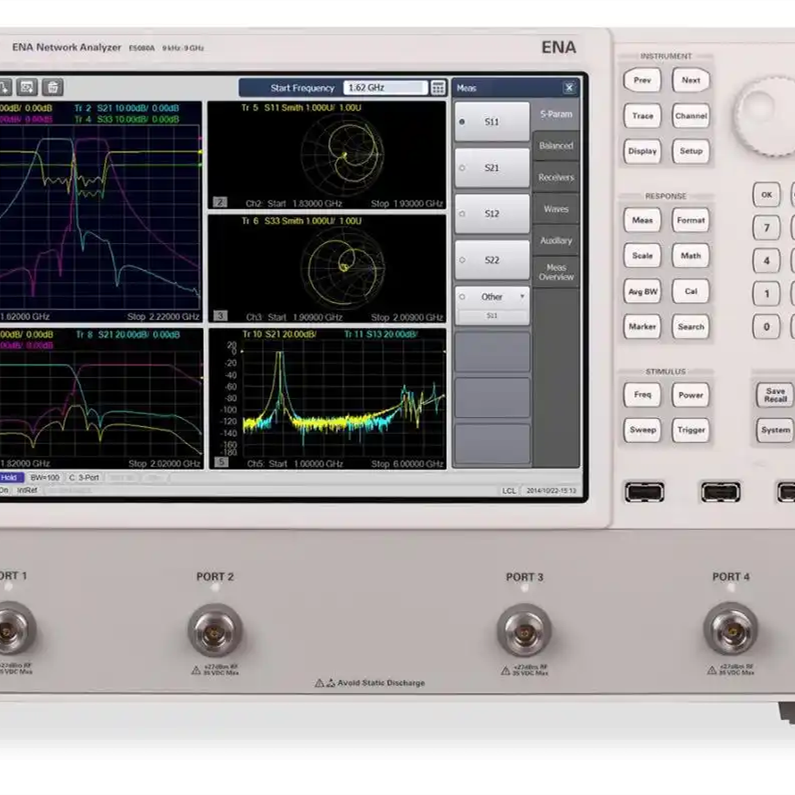Image resolution: width=795 pixels, height=795 pixels.
Task: Push the Prev instrument key
Action: point(642,80)
